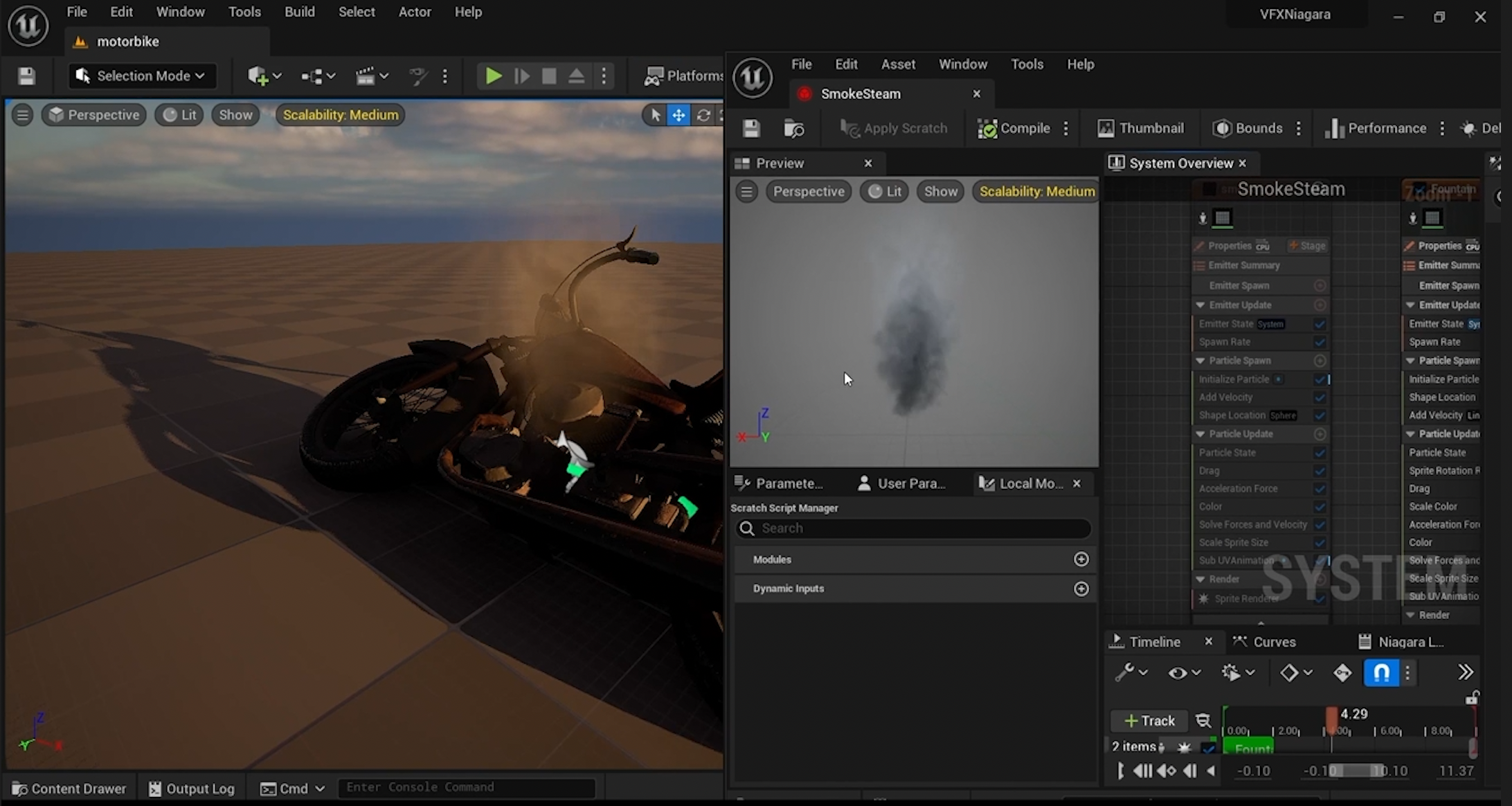Screen dimensions: 1512x806
Task: Save the Niagara system with floppy icon
Action: point(751,128)
